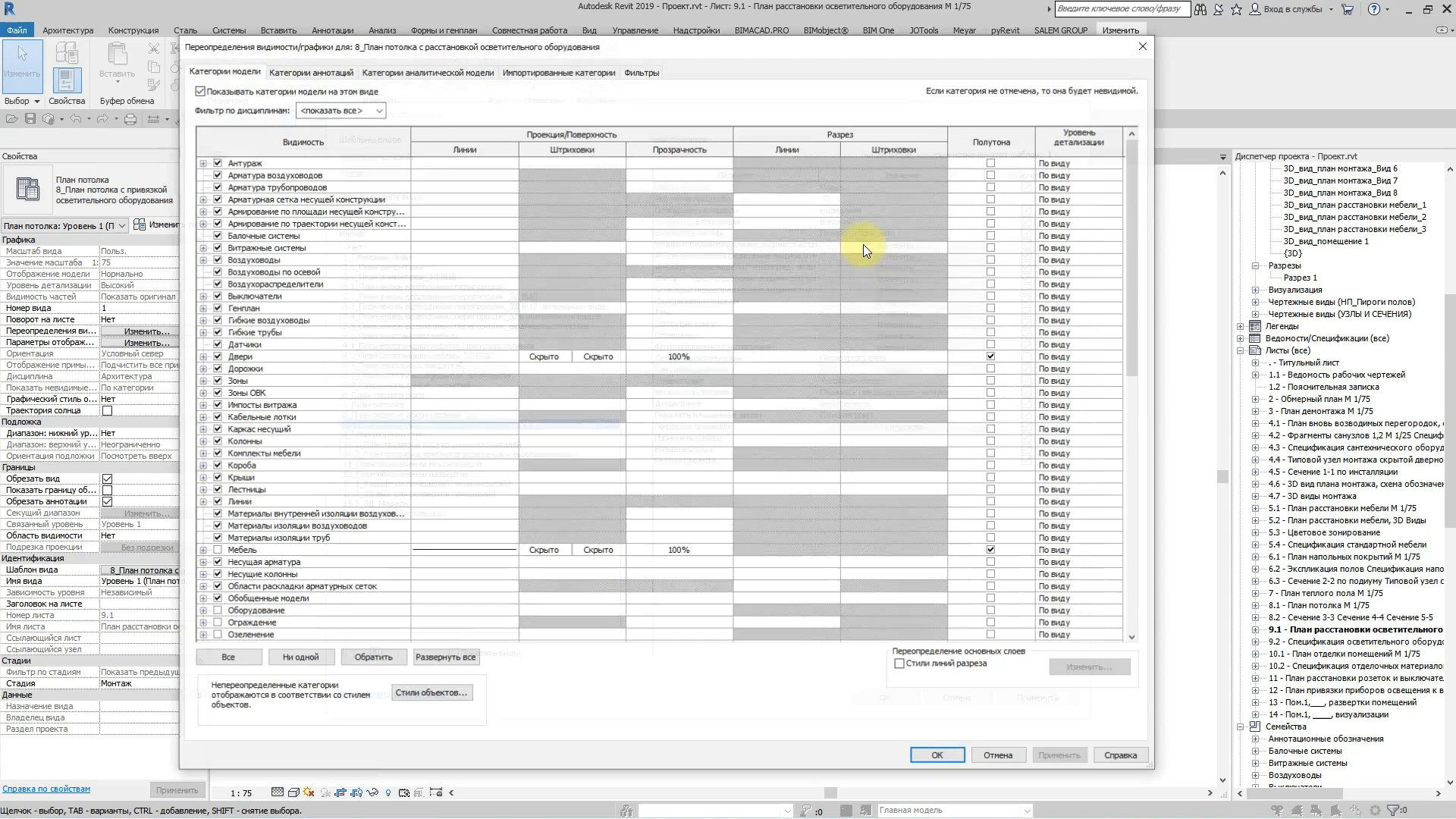Image resolution: width=1456 pixels, height=819 pixels.
Task: Click the Save icon in quick access toolbar
Action: point(30,119)
